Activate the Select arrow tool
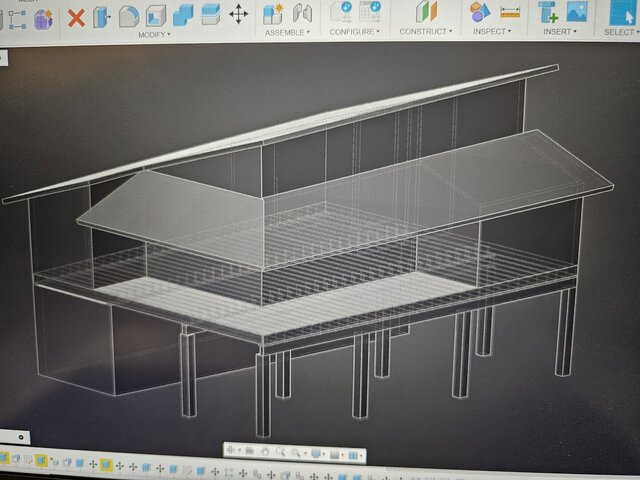 pyautogui.click(x=622, y=13)
